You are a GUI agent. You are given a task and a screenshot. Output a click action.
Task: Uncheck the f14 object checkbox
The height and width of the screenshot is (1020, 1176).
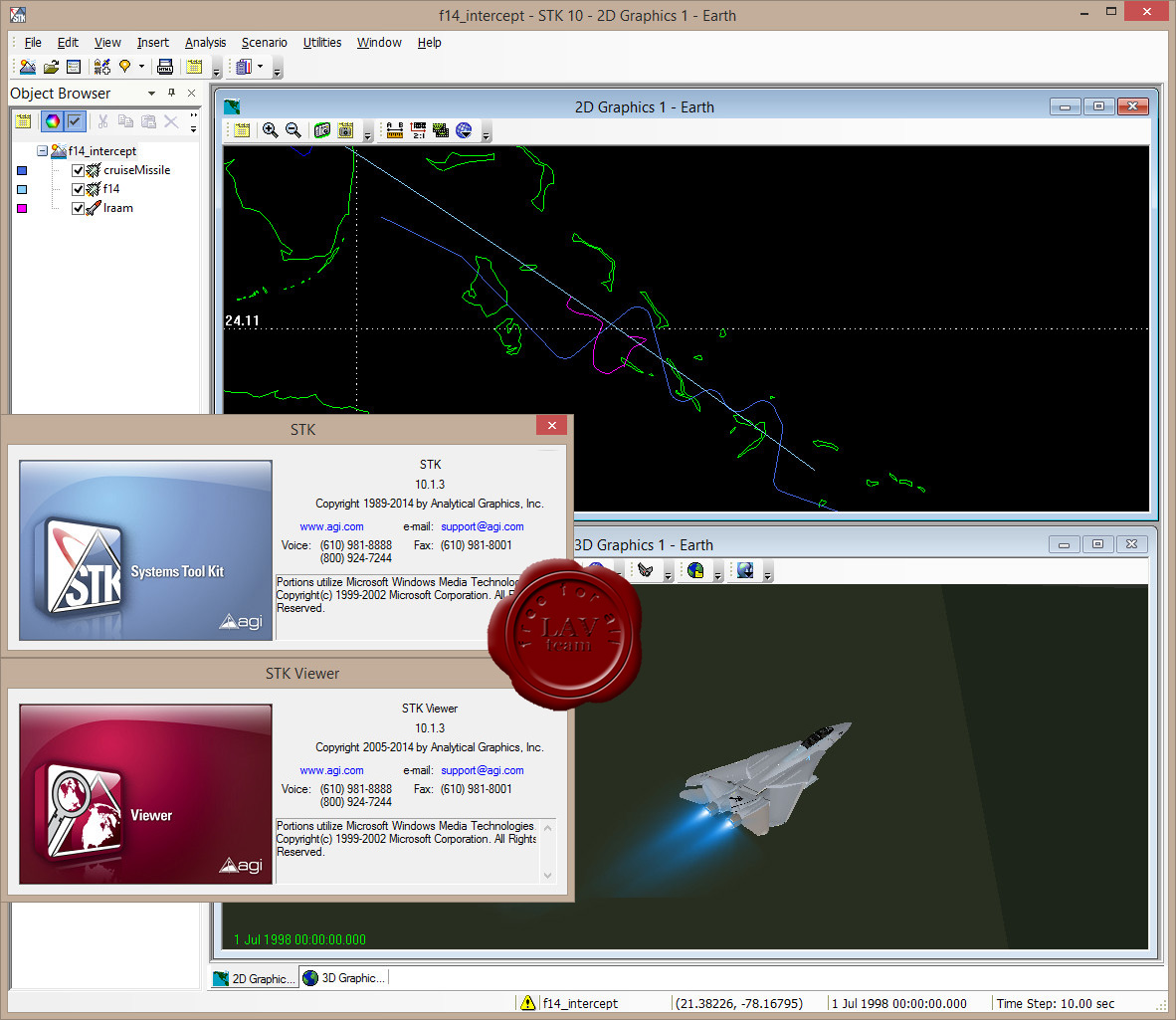[78, 189]
